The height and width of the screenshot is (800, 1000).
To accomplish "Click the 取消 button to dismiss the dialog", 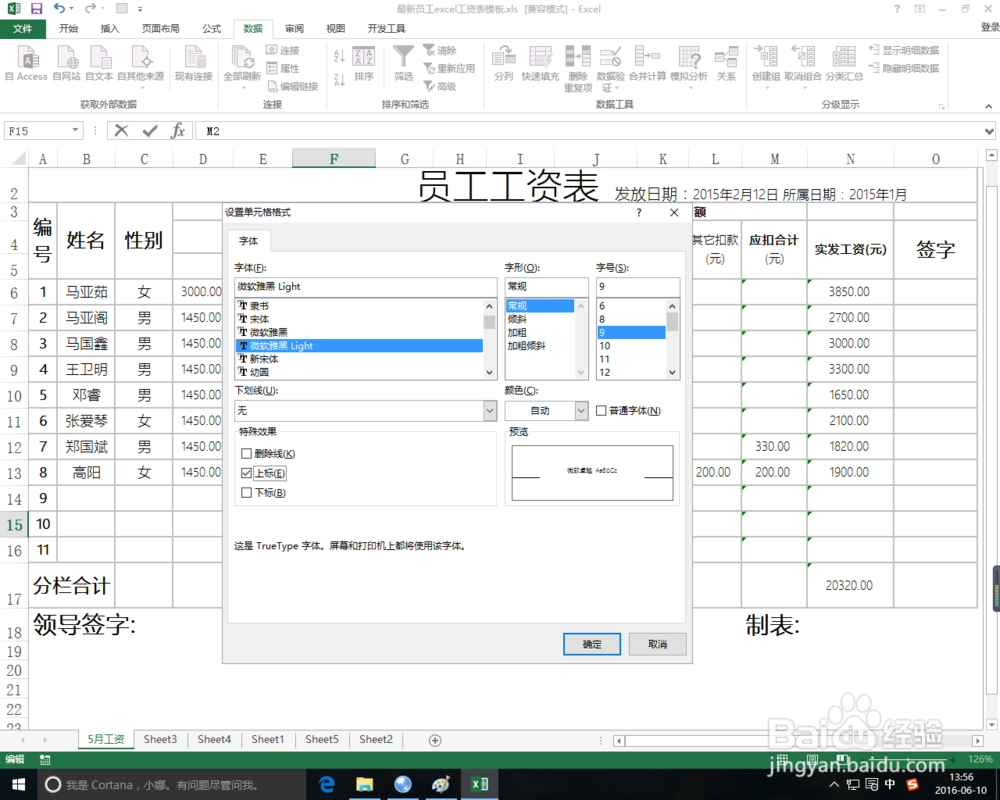I will (657, 644).
